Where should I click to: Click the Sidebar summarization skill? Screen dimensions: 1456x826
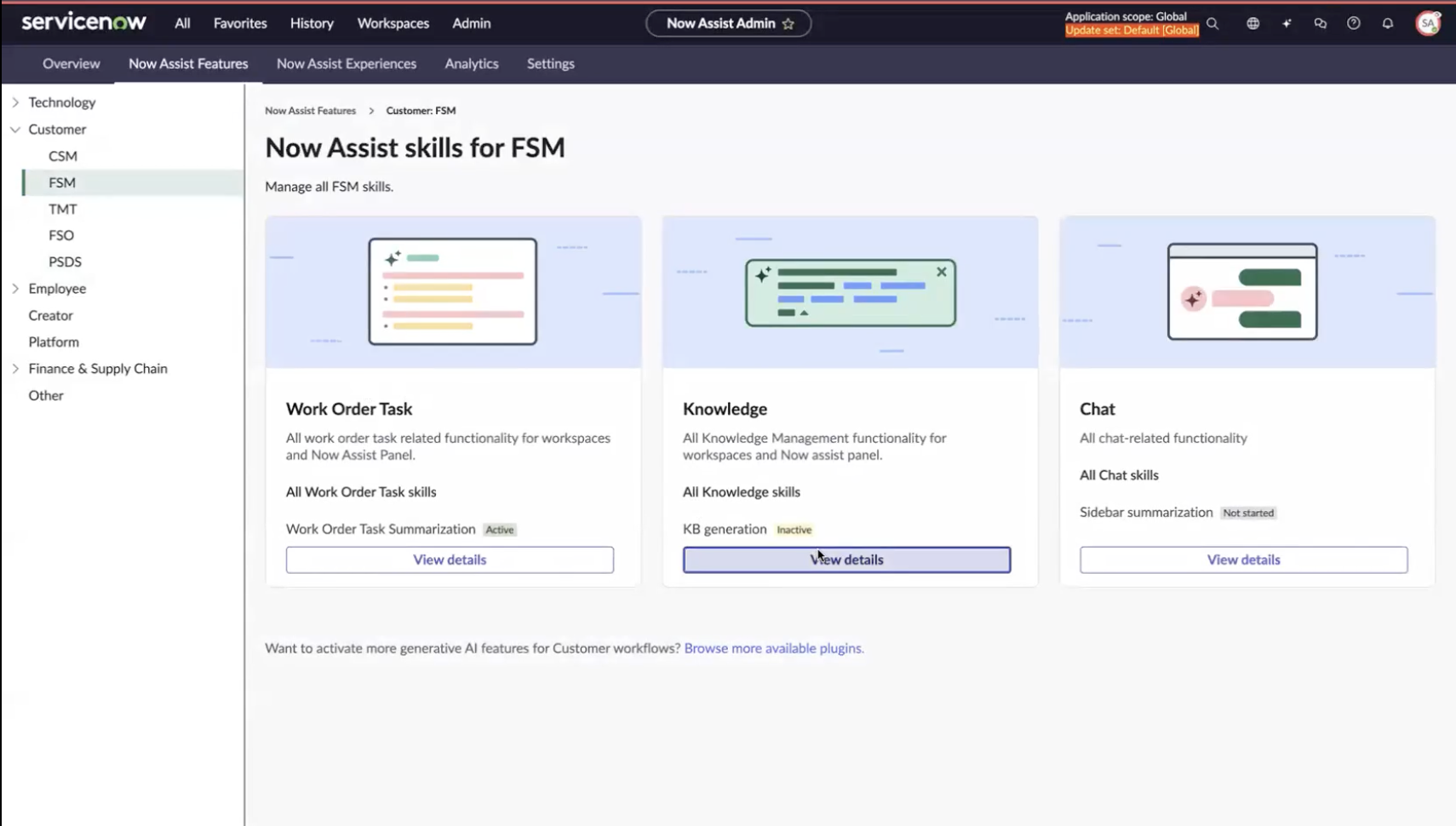tap(1146, 512)
